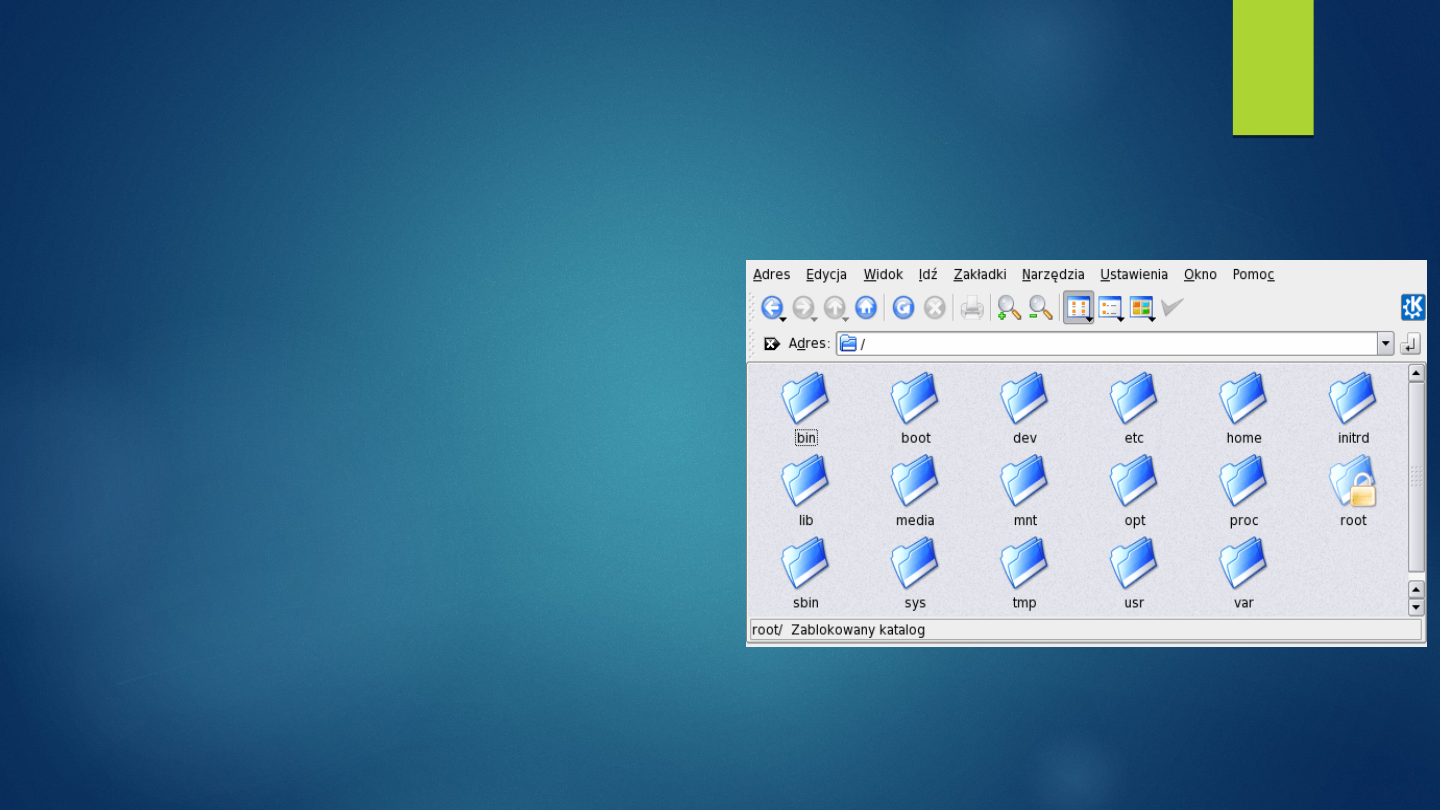The width and height of the screenshot is (1440, 810).
Task: Select the sys folder
Action: pyautogui.click(x=915, y=574)
